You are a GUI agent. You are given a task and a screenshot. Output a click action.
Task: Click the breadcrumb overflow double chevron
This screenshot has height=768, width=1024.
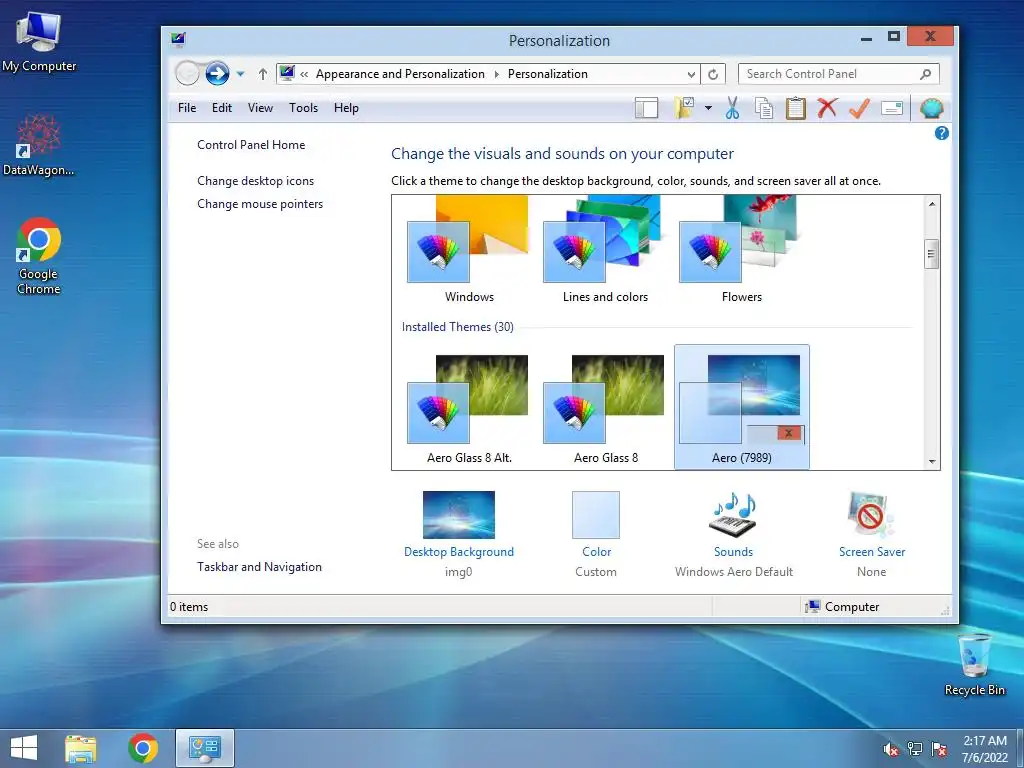pyautogui.click(x=304, y=74)
